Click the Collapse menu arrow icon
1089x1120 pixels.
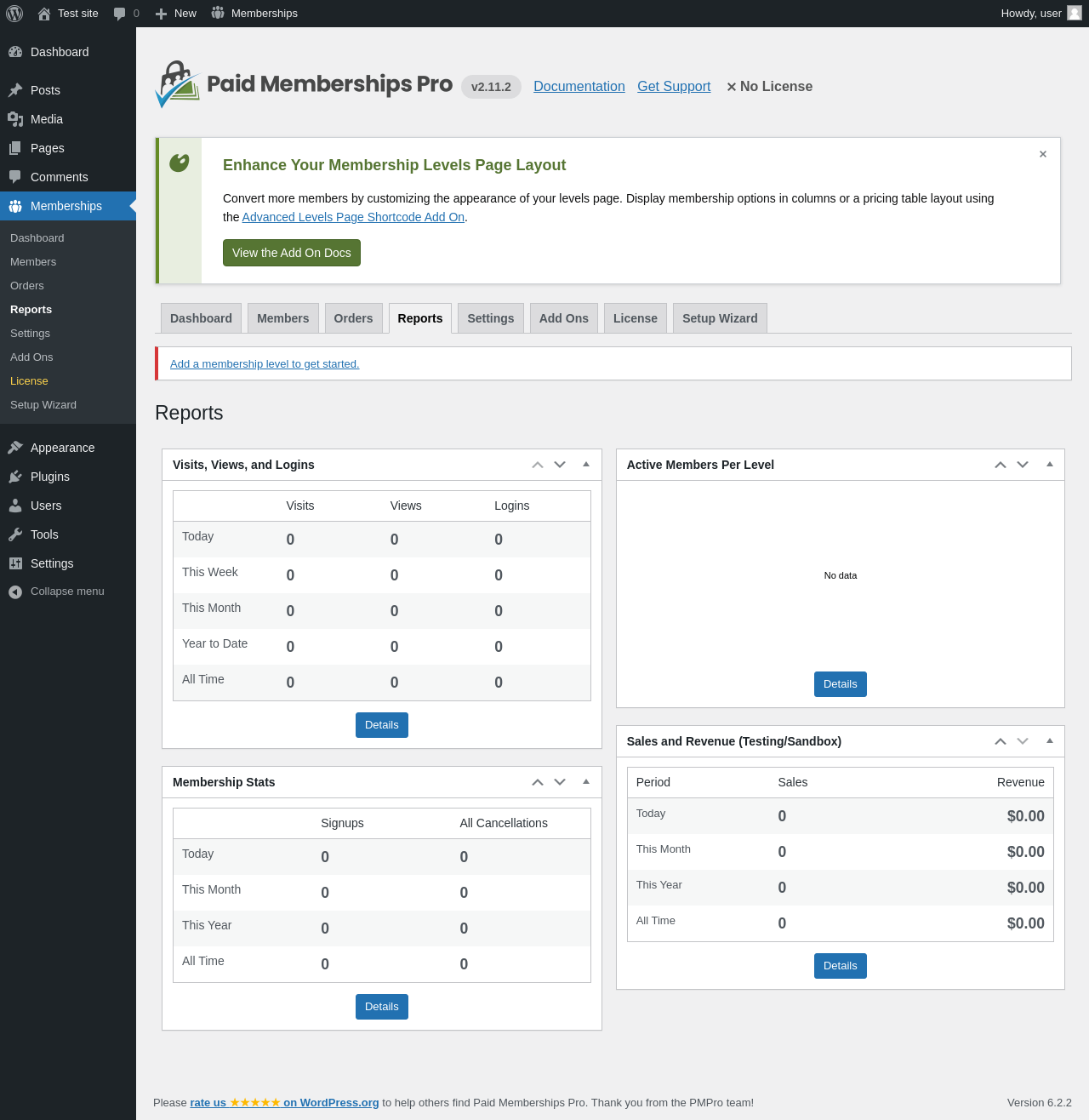[15, 591]
